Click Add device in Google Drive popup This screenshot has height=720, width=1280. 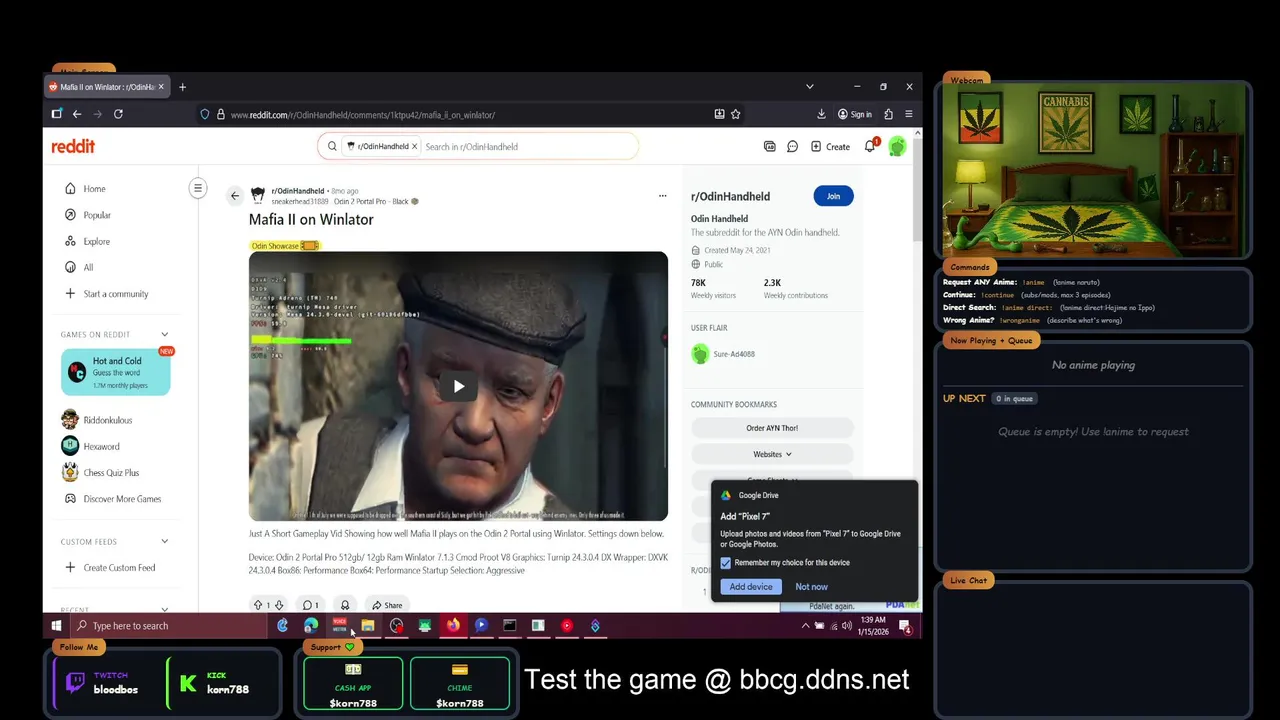751,587
